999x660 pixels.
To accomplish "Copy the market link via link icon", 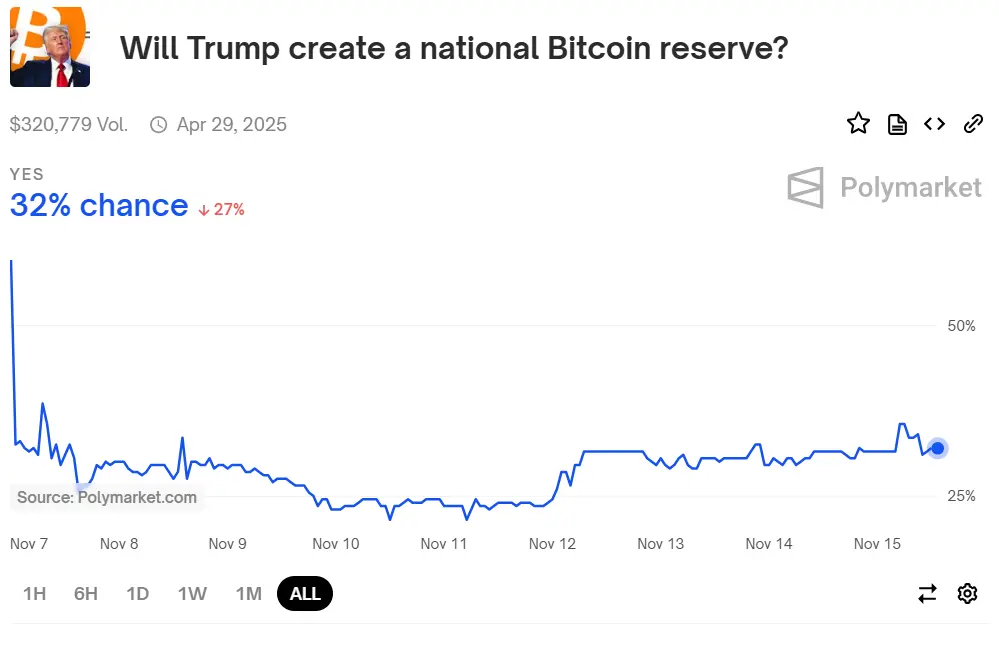I will [x=973, y=123].
